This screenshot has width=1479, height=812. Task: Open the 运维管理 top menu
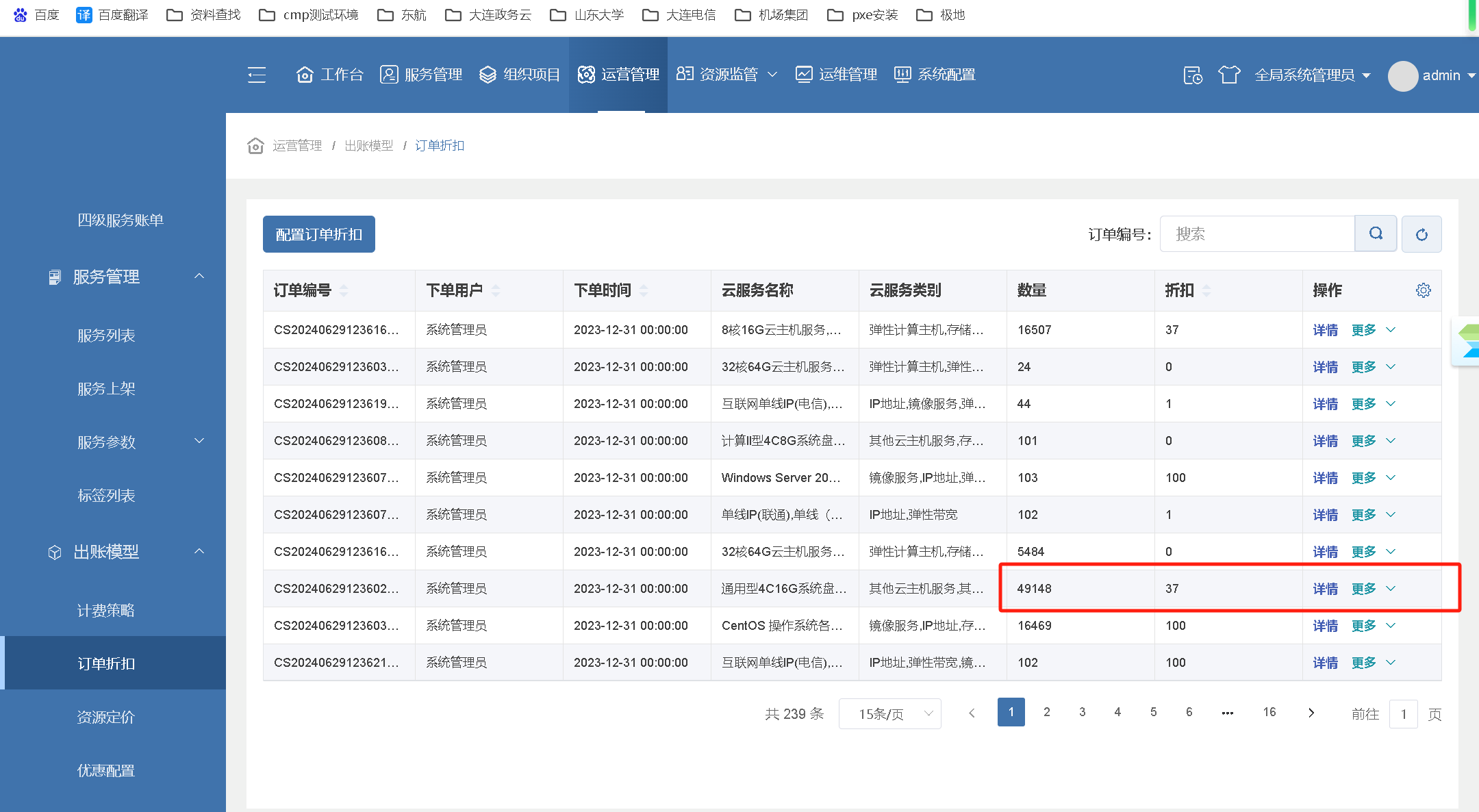pos(836,75)
